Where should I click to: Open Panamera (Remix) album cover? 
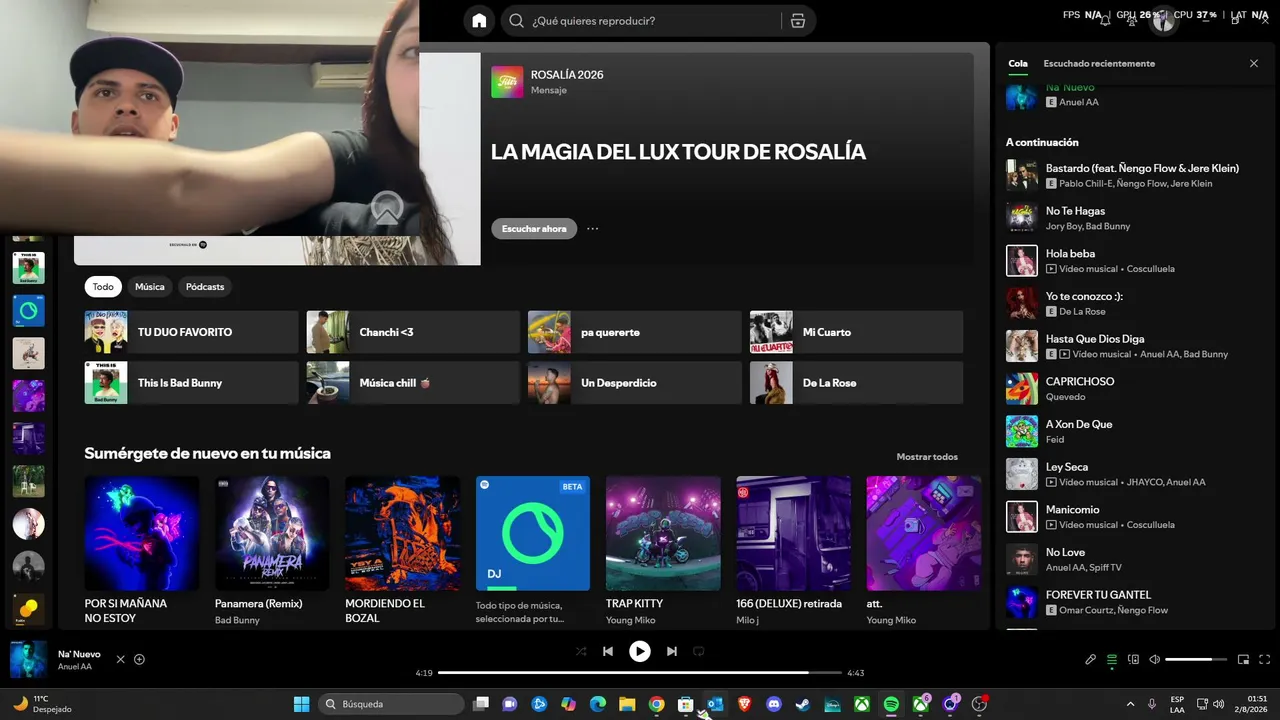tap(272, 533)
